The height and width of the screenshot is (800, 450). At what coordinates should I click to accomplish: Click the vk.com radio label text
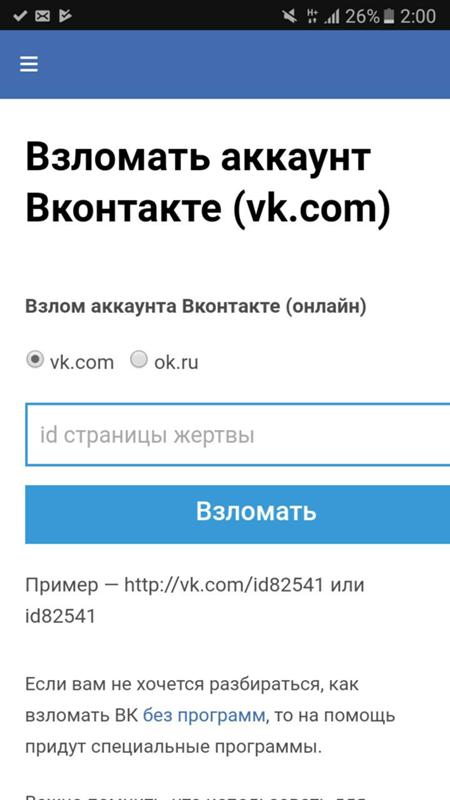coord(82,362)
